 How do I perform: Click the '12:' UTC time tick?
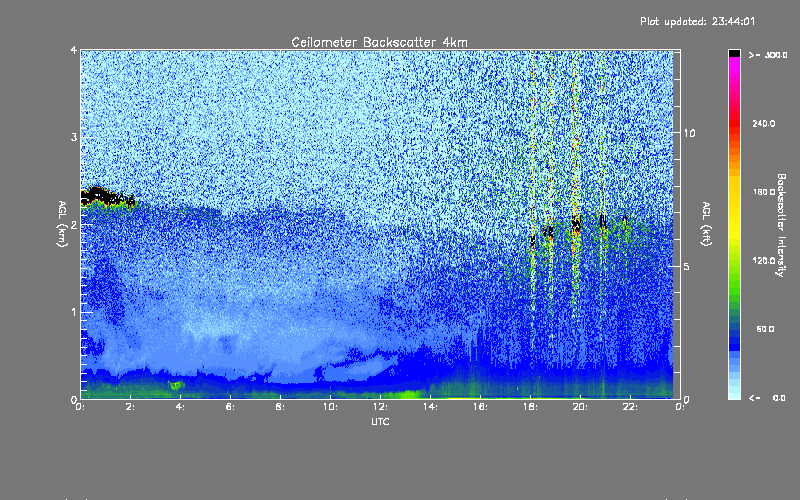(x=380, y=407)
